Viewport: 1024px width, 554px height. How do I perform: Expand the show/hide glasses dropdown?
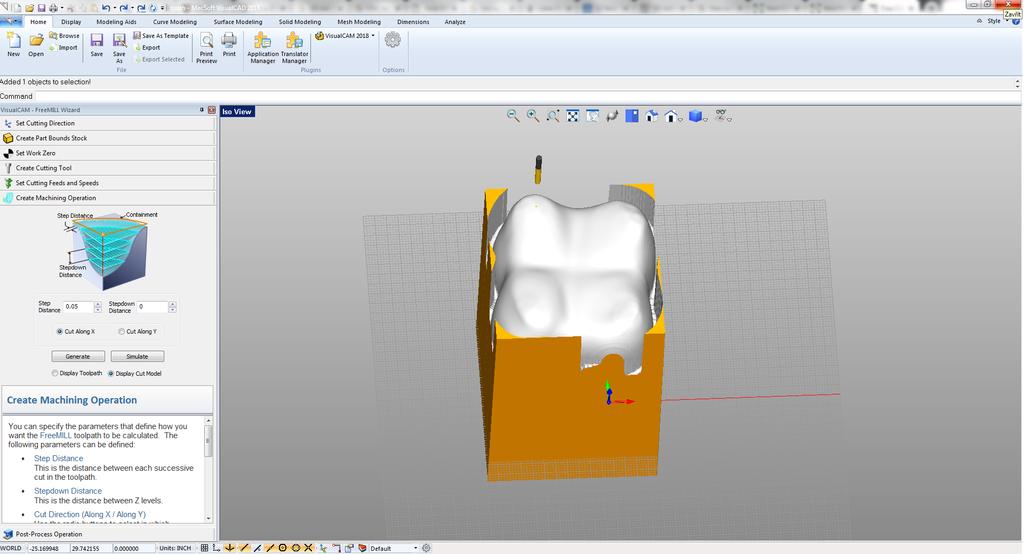coord(729,118)
